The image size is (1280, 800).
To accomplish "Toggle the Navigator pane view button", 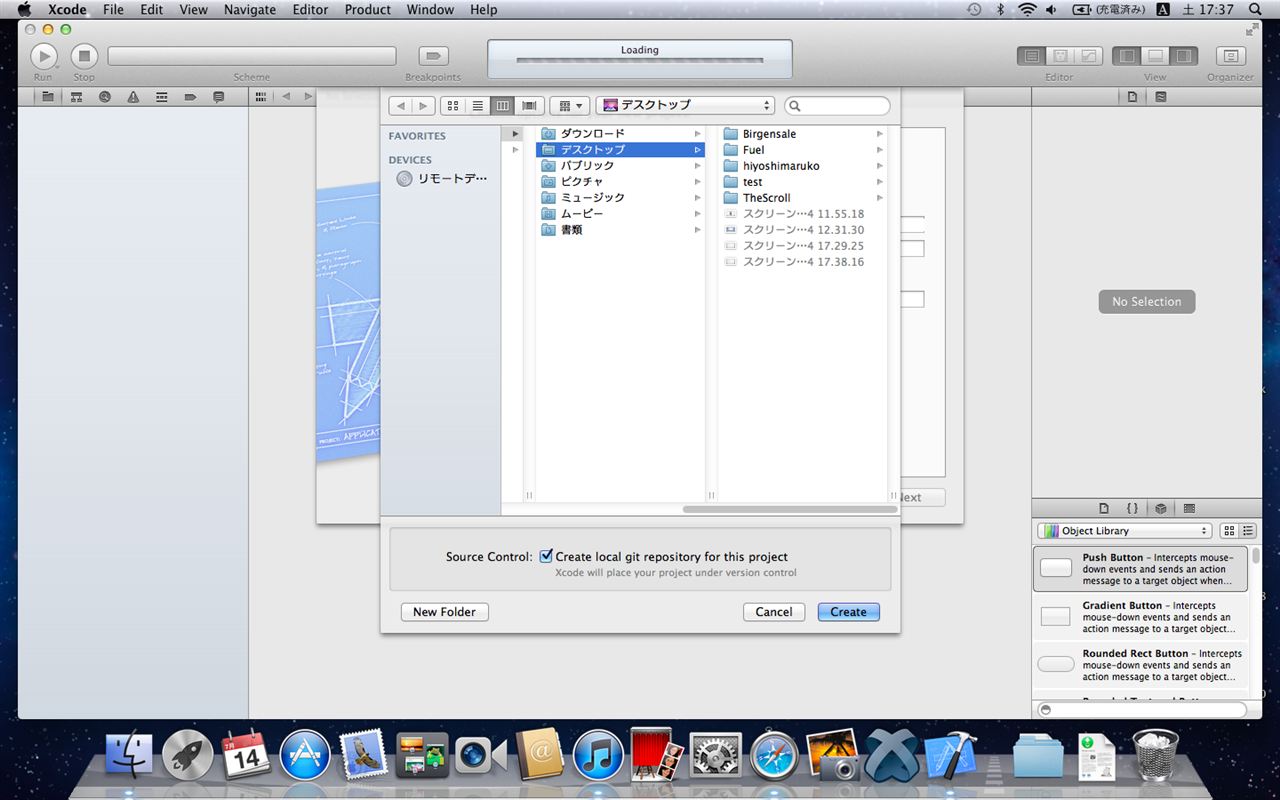I will [x=1127, y=56].
